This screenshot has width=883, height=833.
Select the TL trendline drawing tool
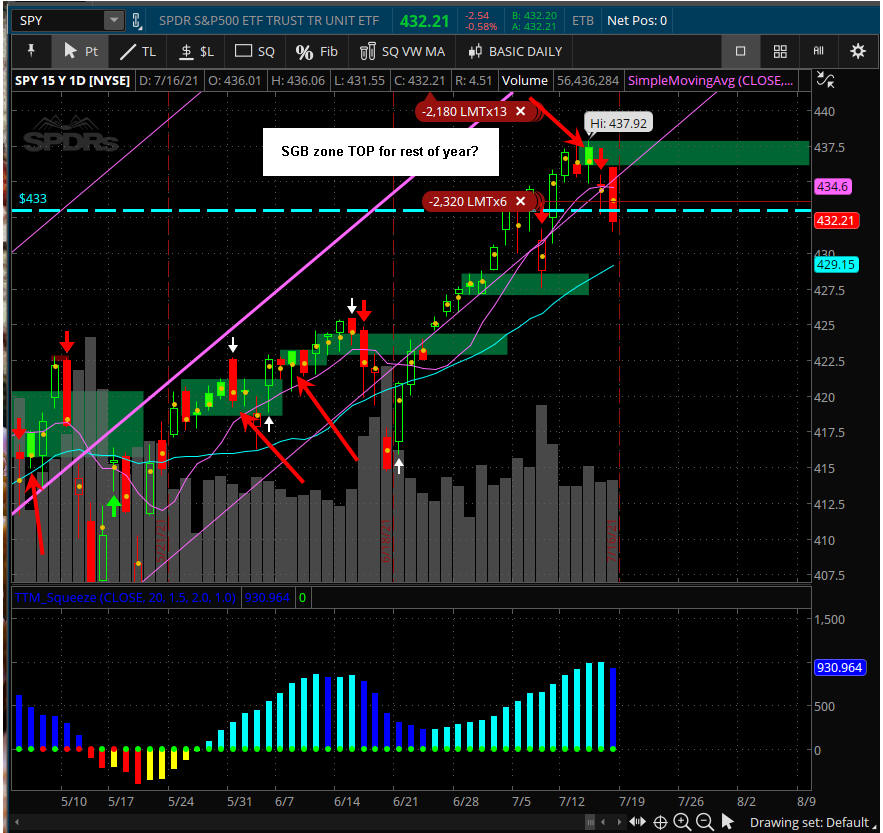pos(138,51)
